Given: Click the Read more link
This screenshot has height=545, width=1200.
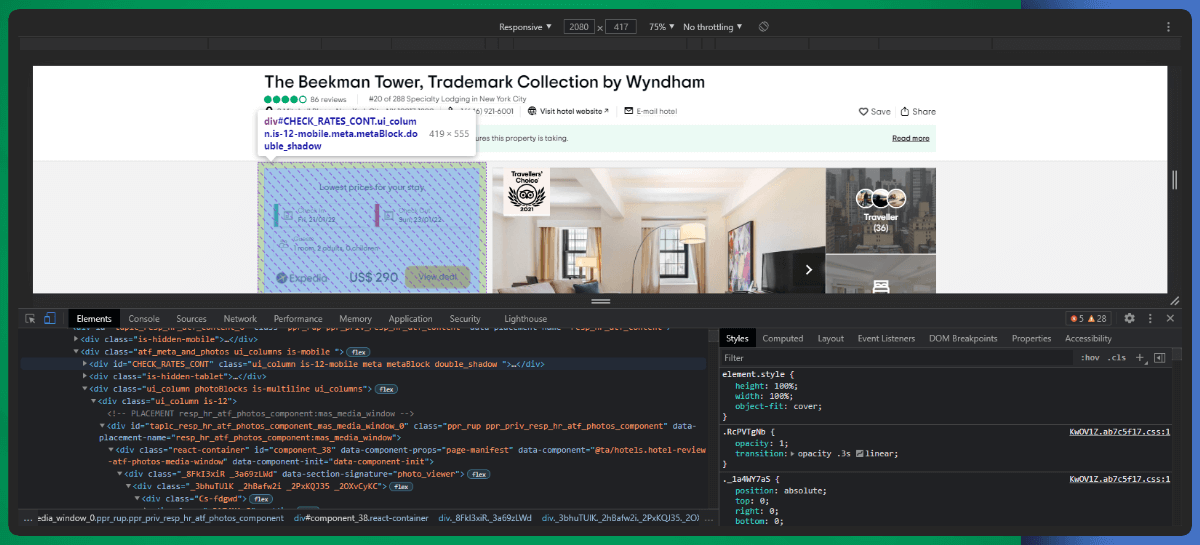Looking at the screenshot, I should click(911, 138).
